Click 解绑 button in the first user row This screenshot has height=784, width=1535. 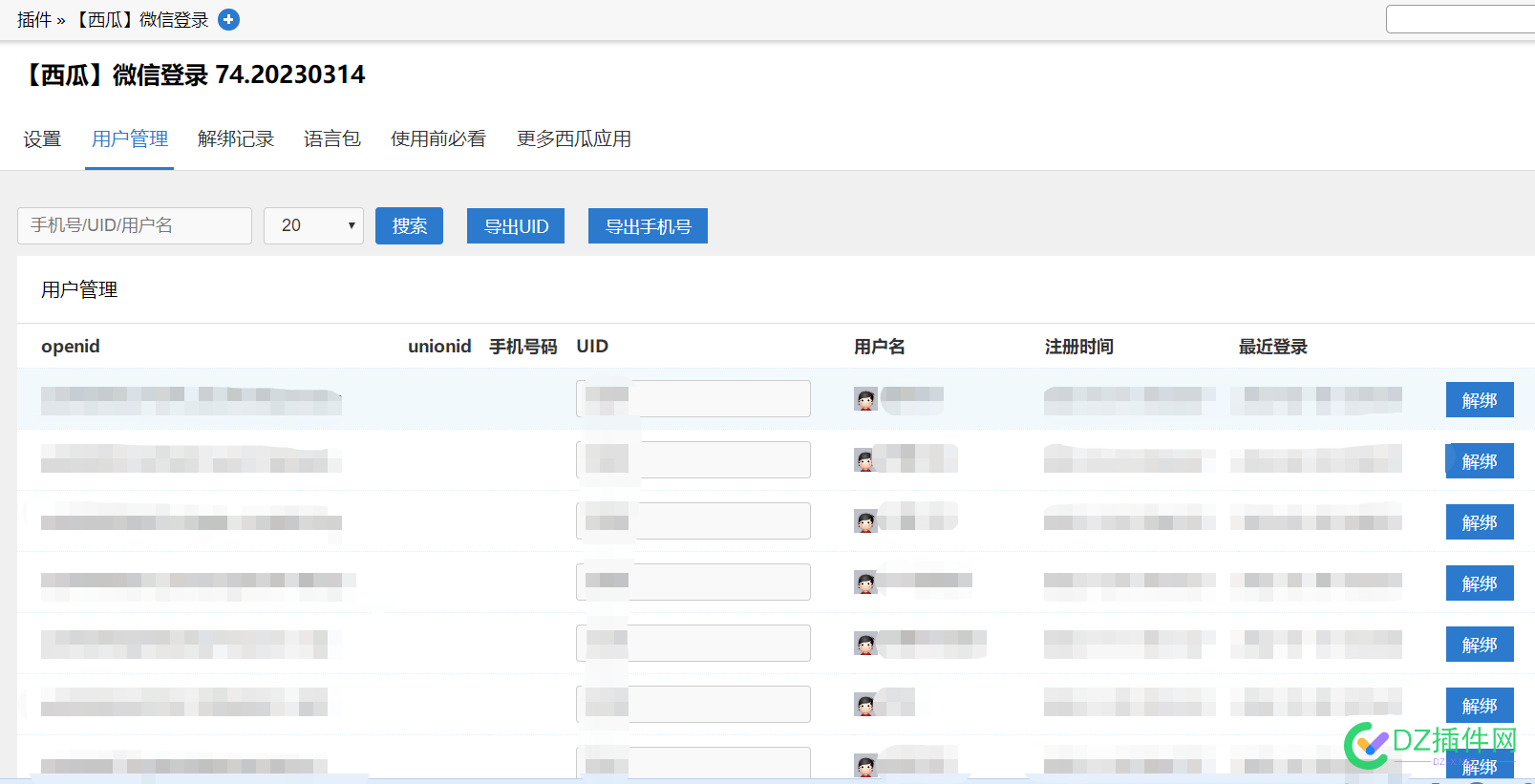(x=1480, y=400)
